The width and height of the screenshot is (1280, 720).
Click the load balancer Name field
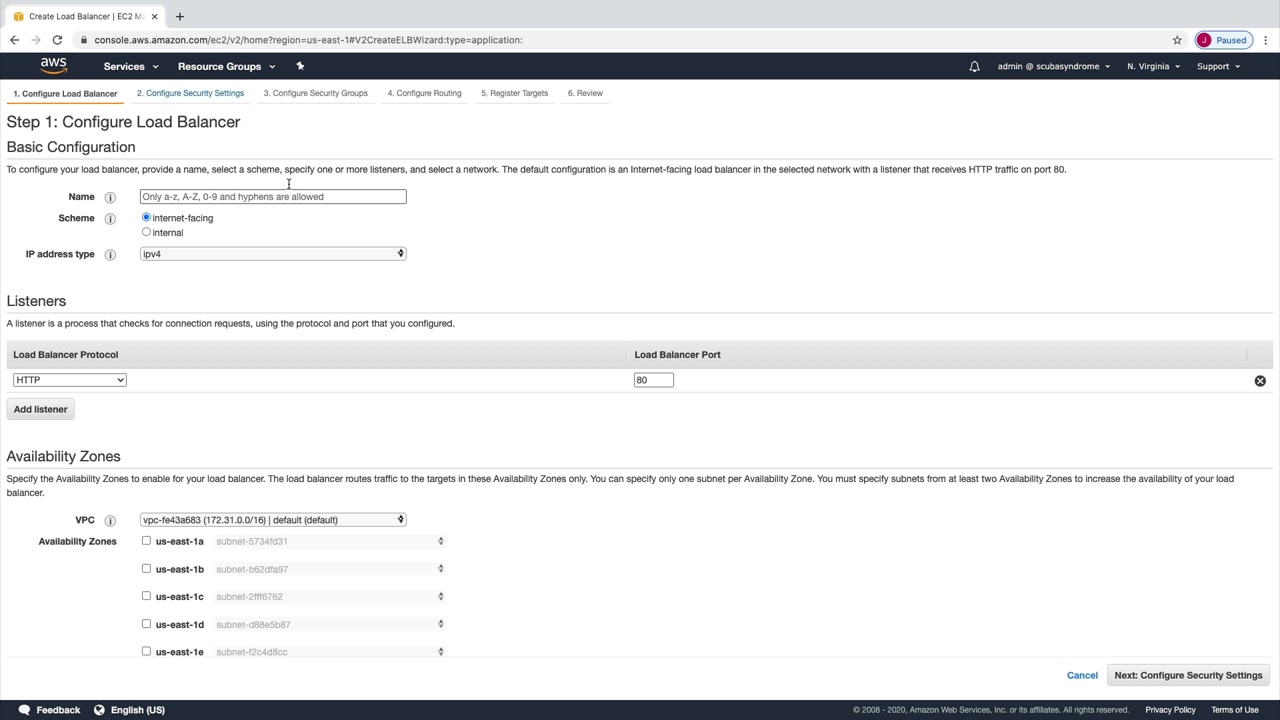(273, 197)
